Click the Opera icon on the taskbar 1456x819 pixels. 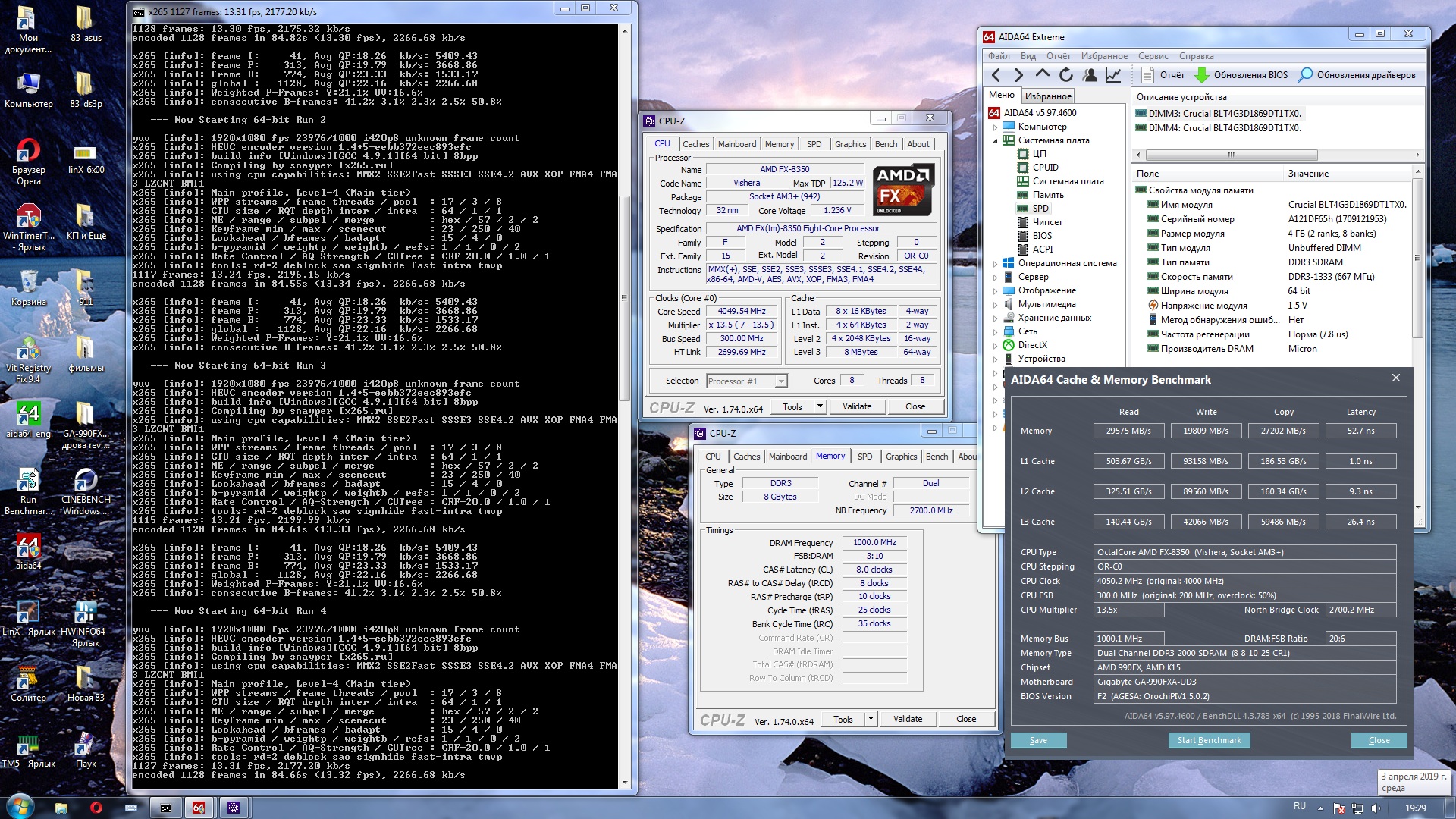pyautogui.click(x=96, y=808)
